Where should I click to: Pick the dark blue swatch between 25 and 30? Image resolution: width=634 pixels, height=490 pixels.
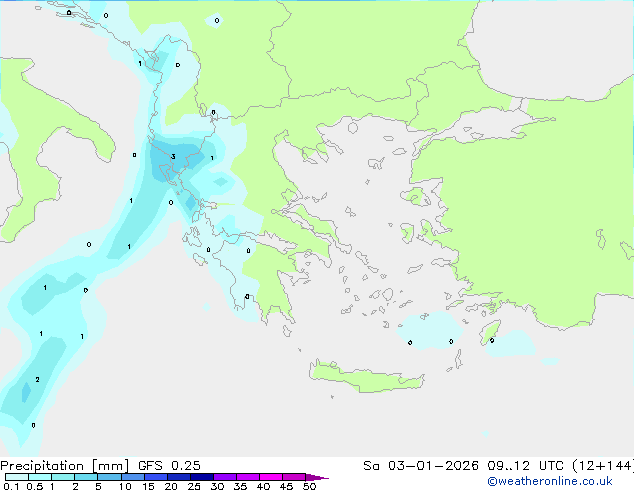tap(202, 477)
